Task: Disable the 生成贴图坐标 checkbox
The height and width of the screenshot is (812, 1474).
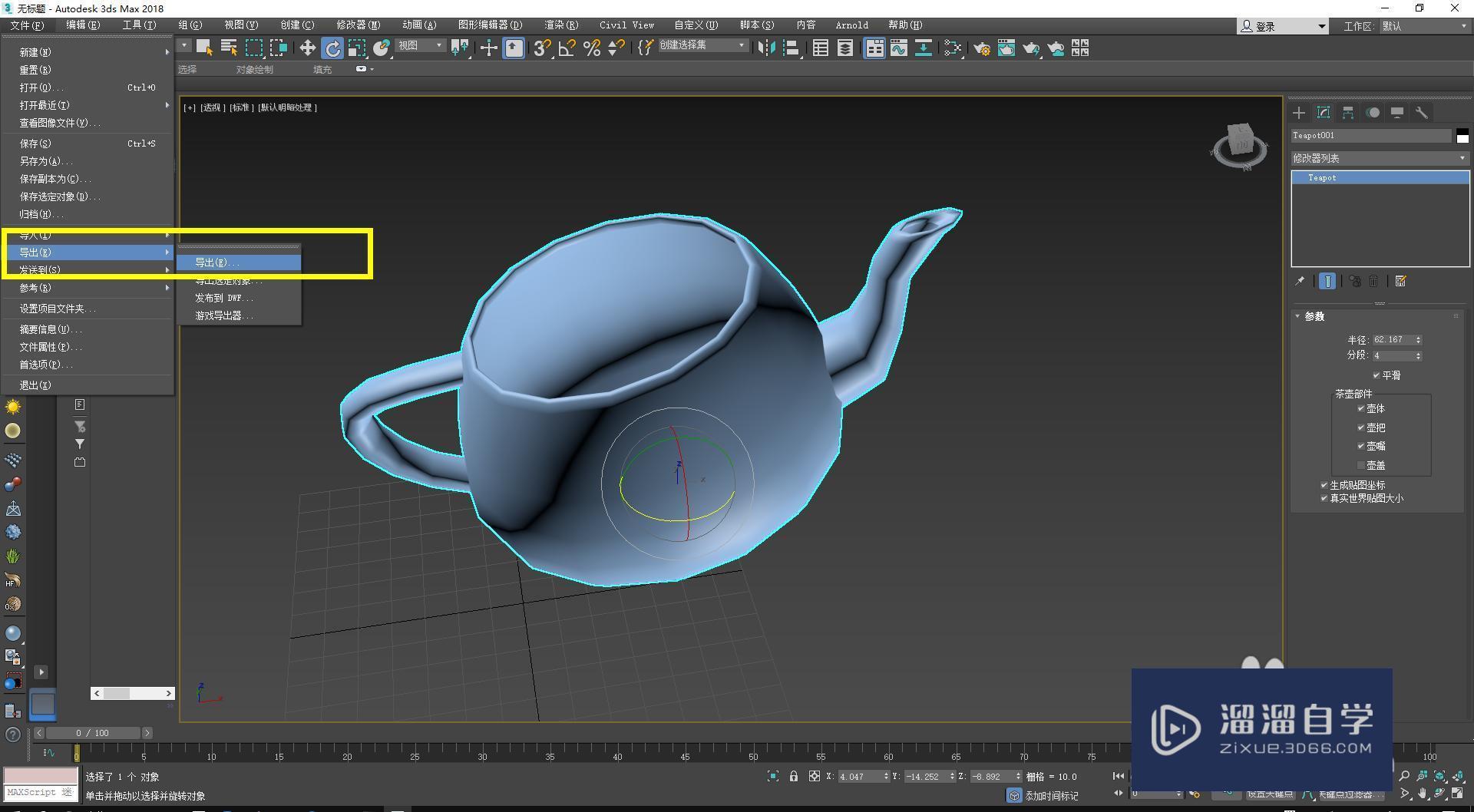Action: (1324, 485)
